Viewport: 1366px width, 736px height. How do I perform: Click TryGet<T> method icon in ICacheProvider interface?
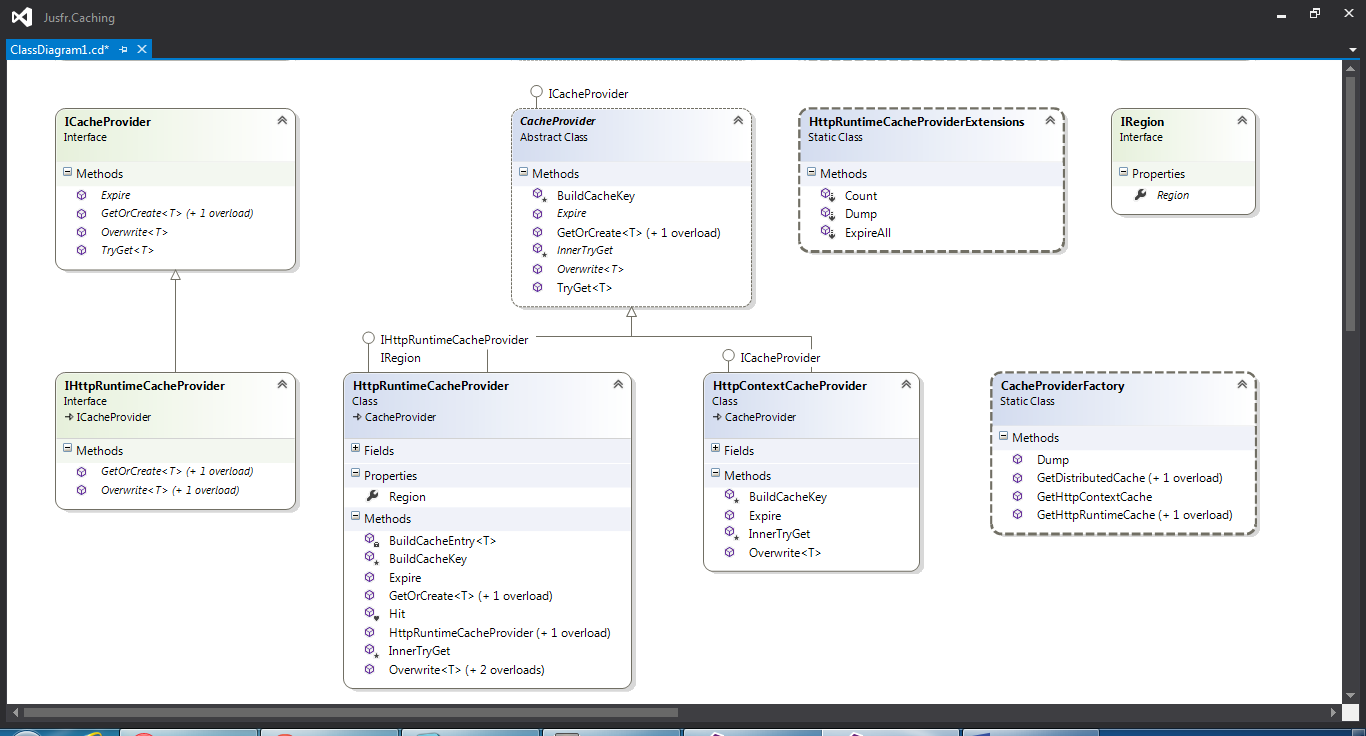pyautogui.click(x=81, y=250)
